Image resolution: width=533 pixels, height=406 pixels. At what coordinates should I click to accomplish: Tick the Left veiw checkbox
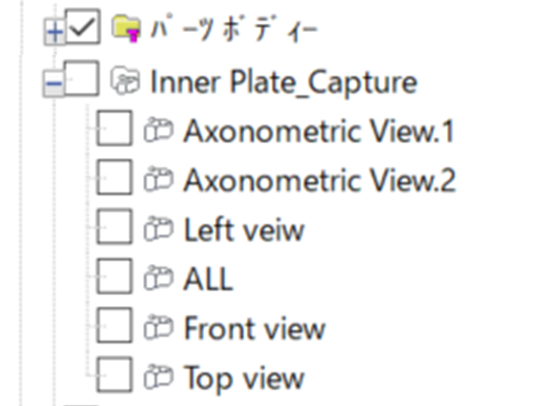point(114,227)
